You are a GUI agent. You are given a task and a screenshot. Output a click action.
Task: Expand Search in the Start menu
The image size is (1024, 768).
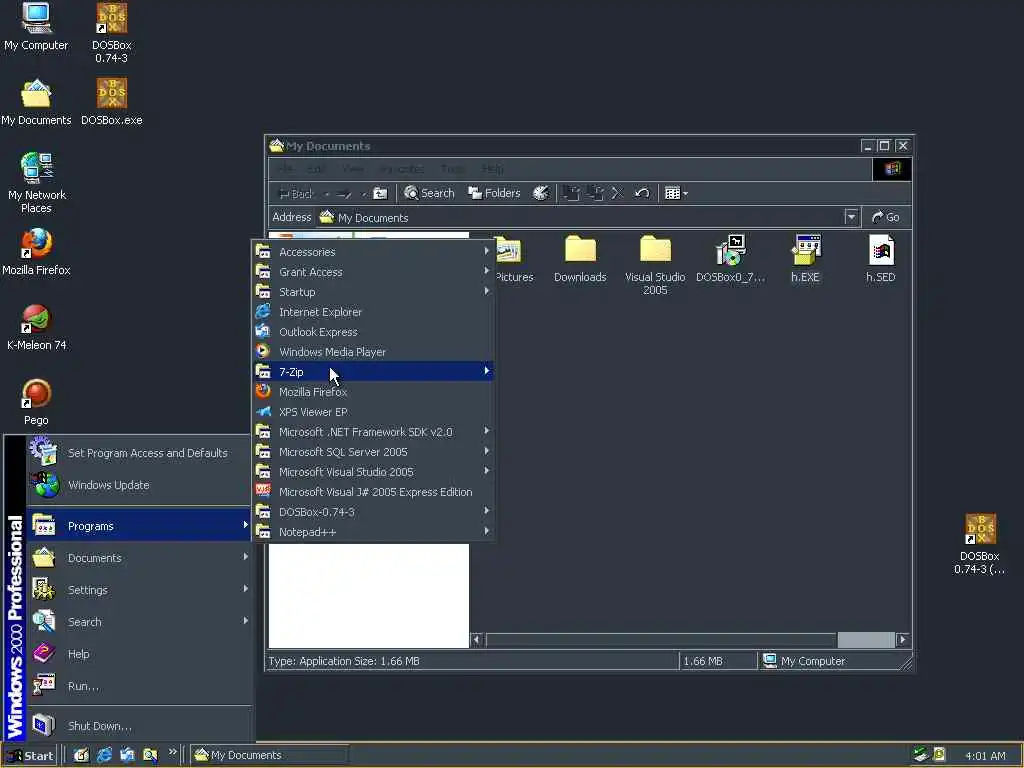coord(139,622)
